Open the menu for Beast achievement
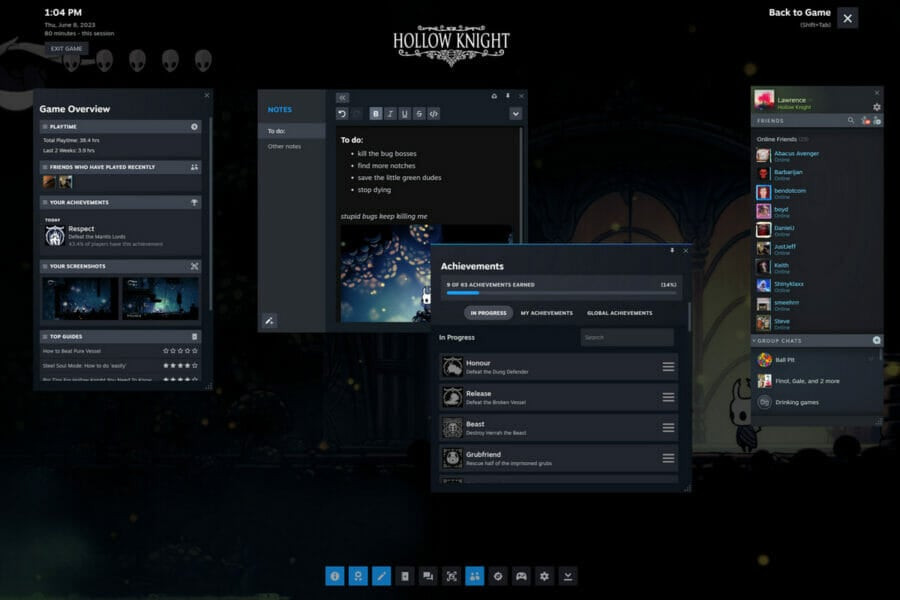Image resolution: width=900 pixels, height=600 pixels. (668, 428)
